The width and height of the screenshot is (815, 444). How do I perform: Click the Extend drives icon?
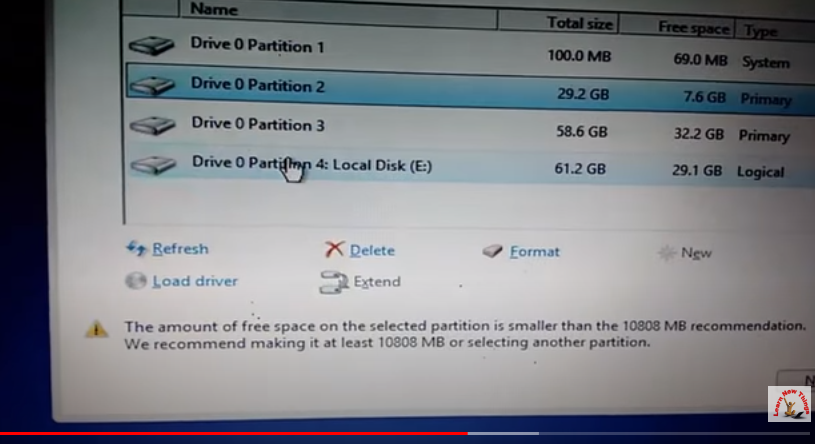[334, 282]
